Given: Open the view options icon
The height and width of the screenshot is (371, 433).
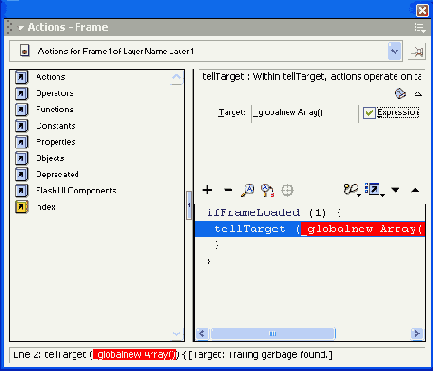Looking at the screenshot, I should (x=374, y=190).
